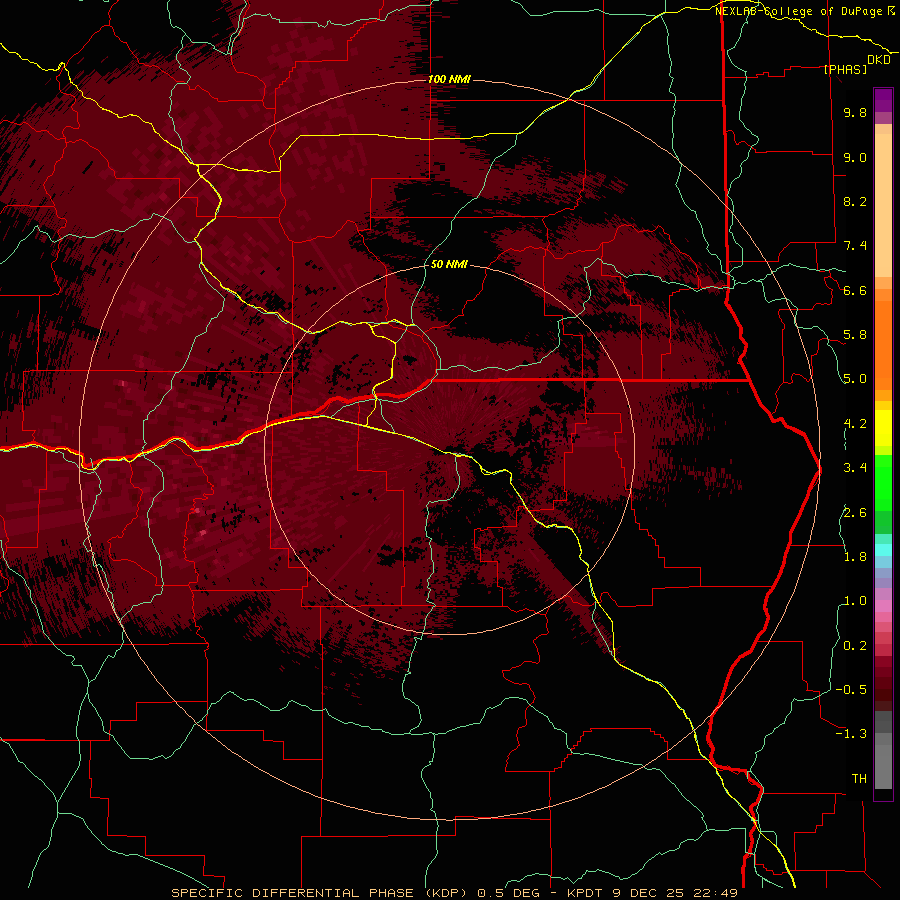
Task: Click the -0.5 value on the color scale
Action: [x=852, y=689]
